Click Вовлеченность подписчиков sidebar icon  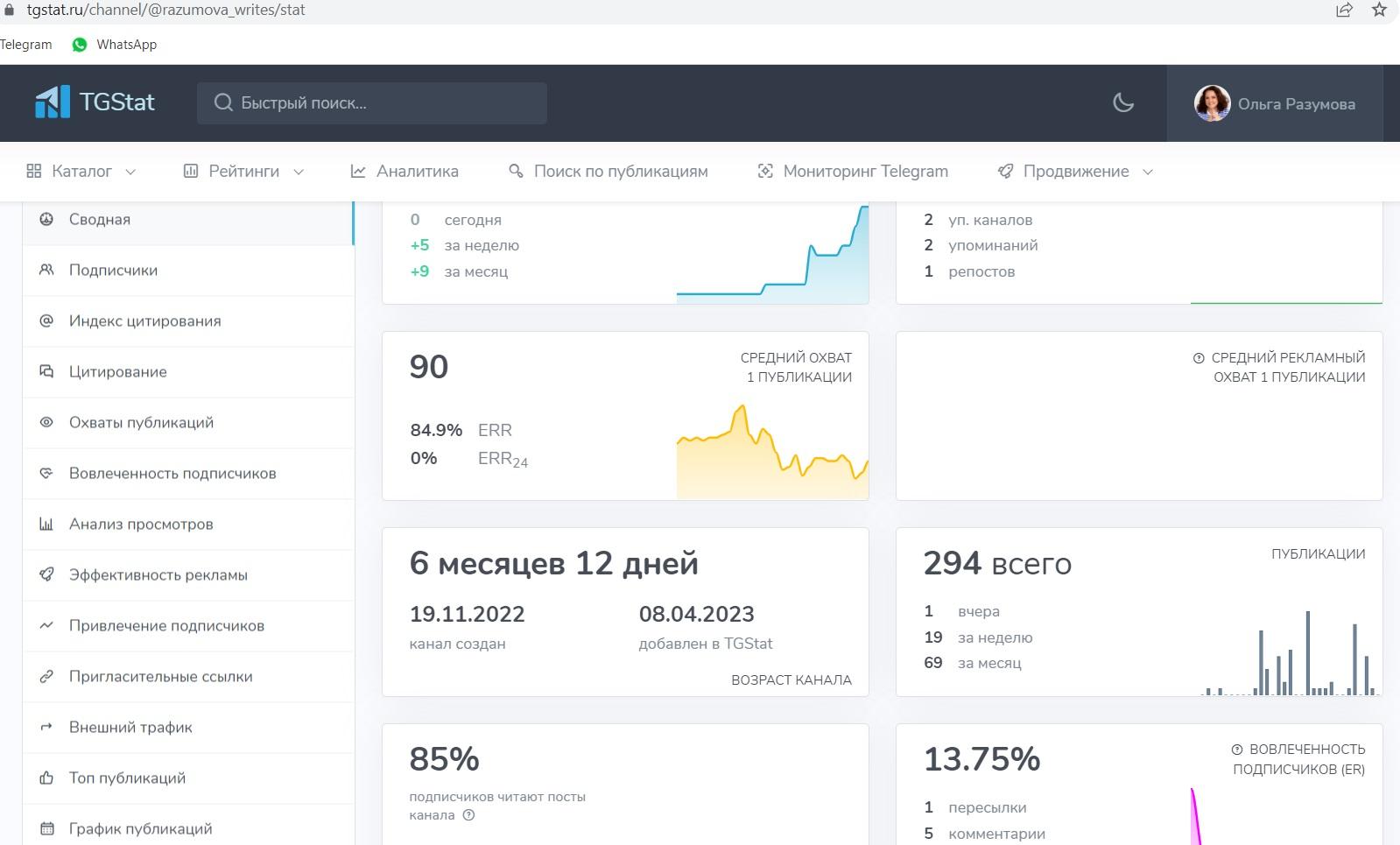[x=46, y=474]
